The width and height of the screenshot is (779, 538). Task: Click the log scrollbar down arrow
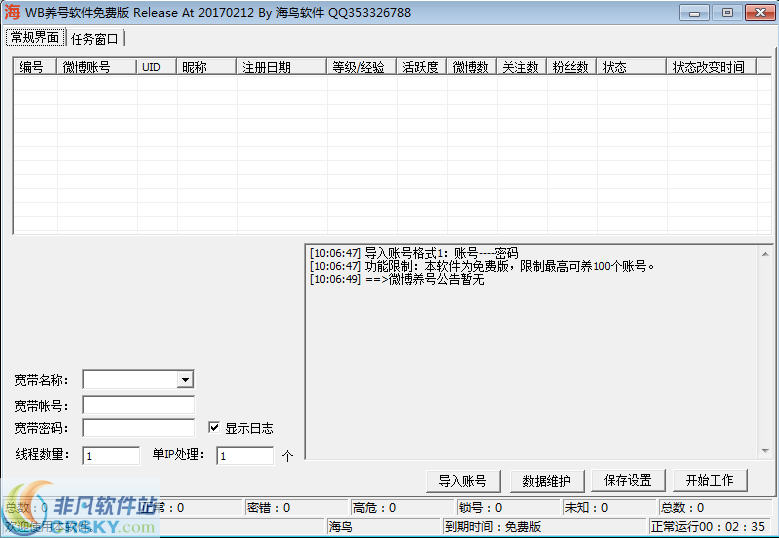765,451
